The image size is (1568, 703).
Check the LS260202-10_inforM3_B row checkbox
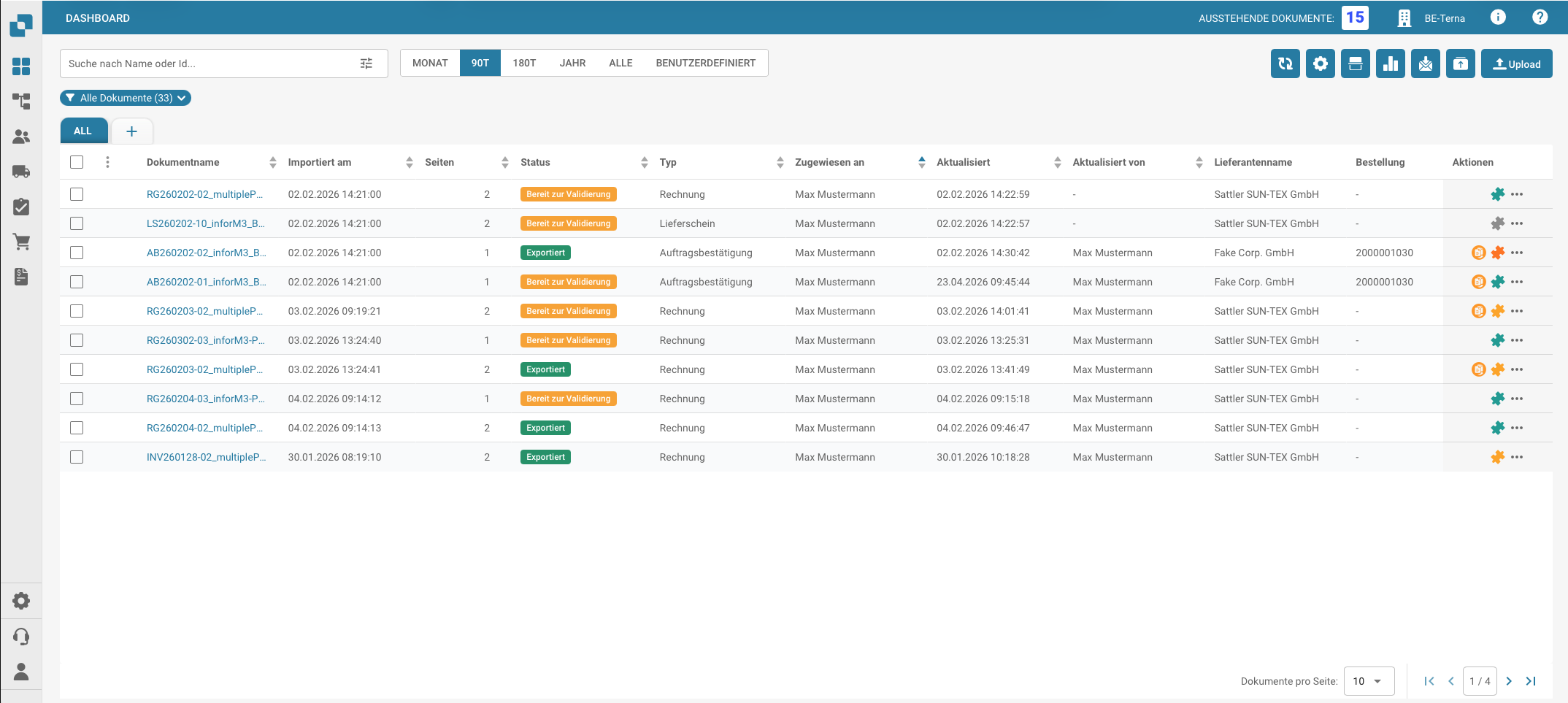tap(77, 223)
